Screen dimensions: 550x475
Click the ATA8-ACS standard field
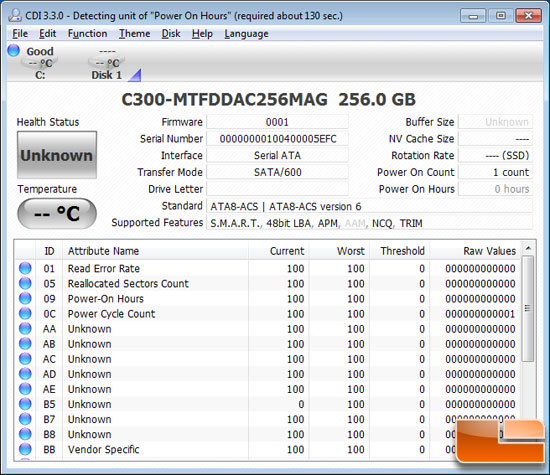[369, 206]
